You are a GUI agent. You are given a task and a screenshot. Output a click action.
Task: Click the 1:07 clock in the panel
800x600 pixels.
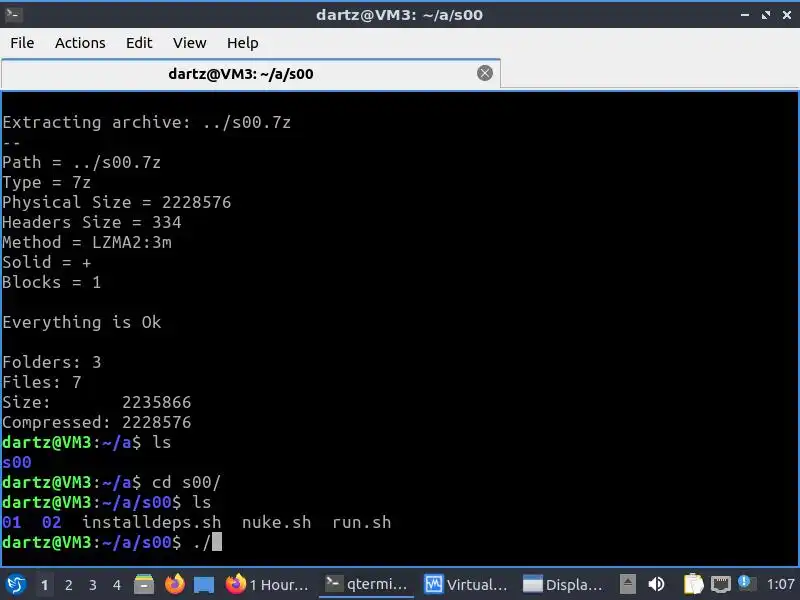coord(781,584)
